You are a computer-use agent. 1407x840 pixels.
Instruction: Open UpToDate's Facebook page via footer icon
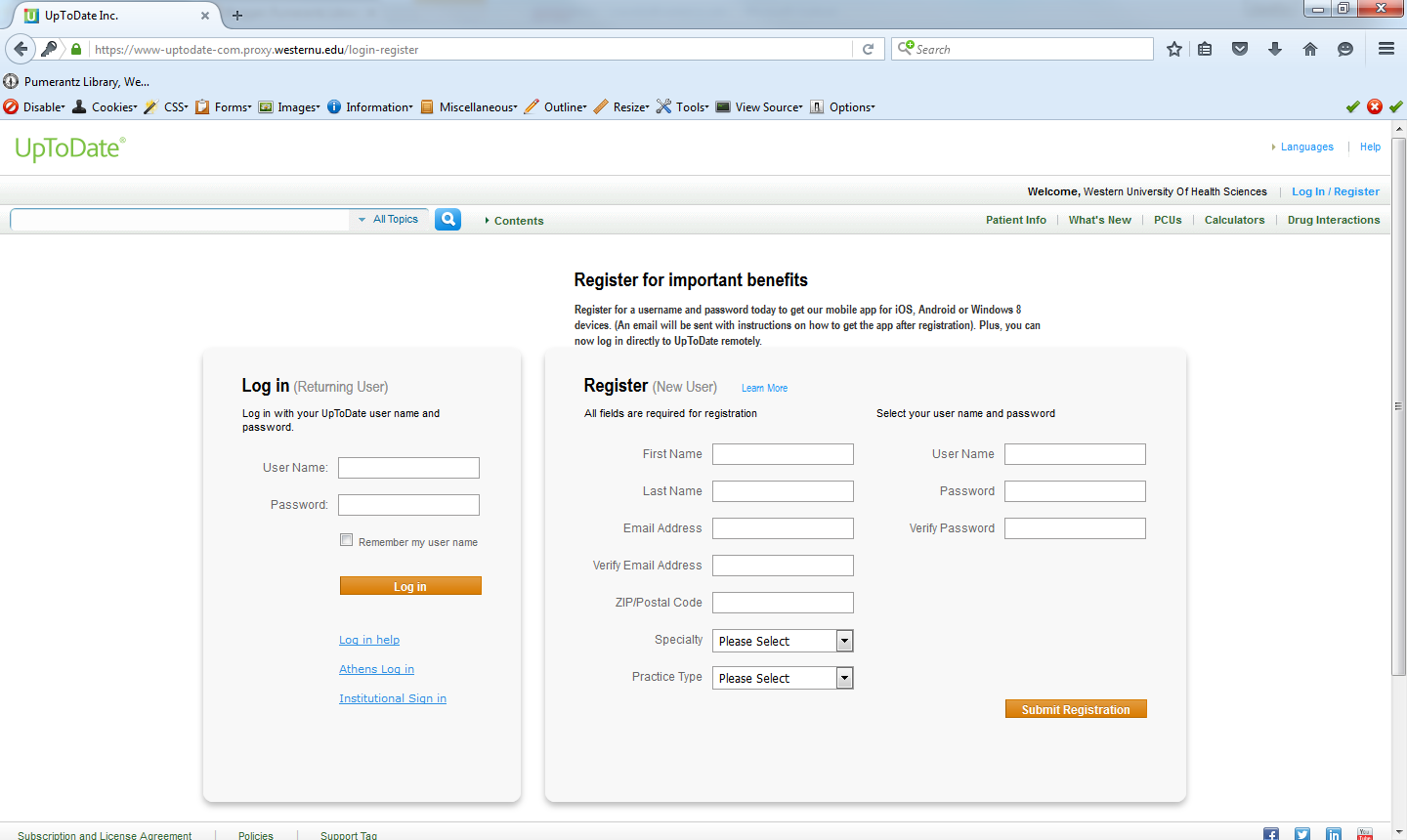tap(1271, 834)
